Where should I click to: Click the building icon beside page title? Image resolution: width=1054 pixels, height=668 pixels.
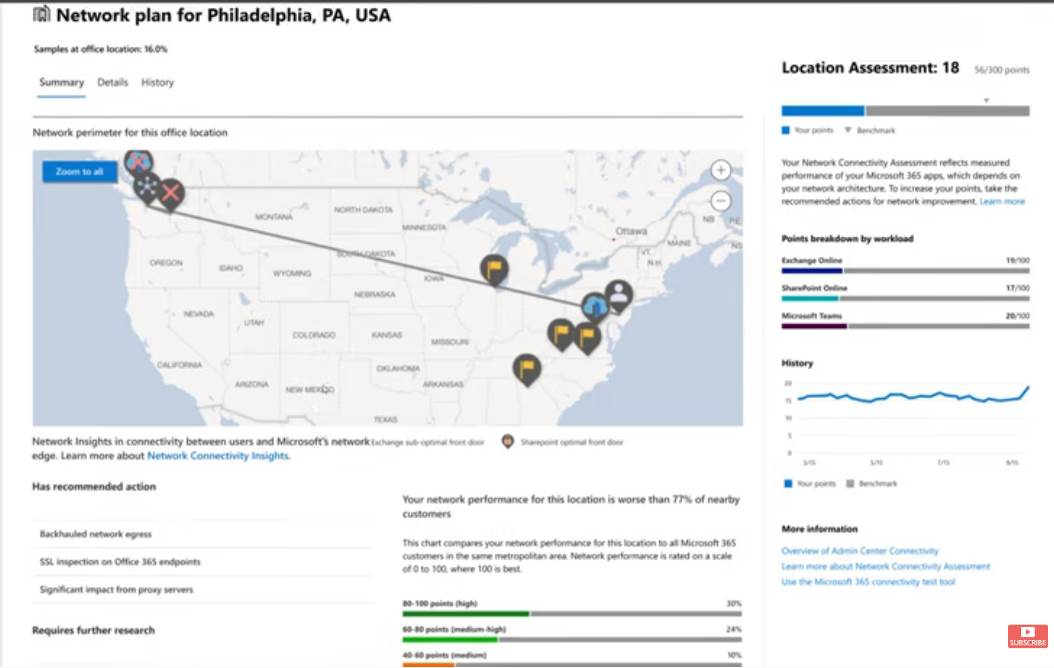pyautogui.click(x=42, y=15)
